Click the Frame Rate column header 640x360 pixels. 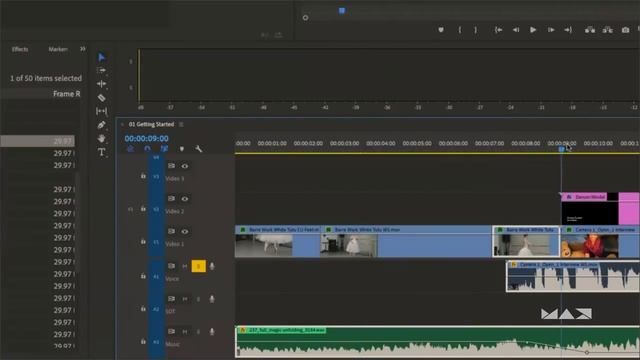tap(67, 94)
